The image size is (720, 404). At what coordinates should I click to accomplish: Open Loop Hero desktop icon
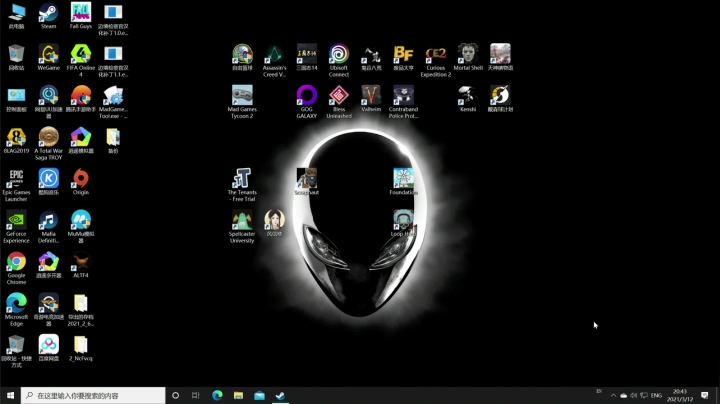point(403,224)
